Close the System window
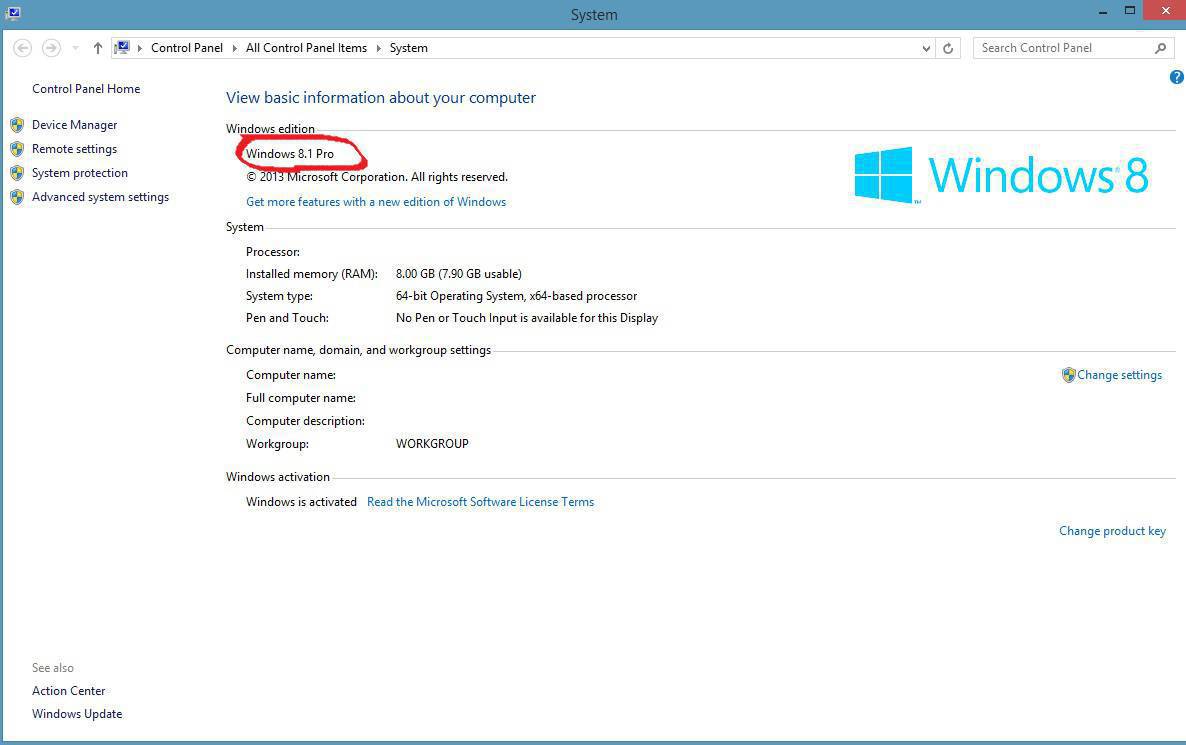This screenshot has width=1186, height=745. coord(1166,10)
